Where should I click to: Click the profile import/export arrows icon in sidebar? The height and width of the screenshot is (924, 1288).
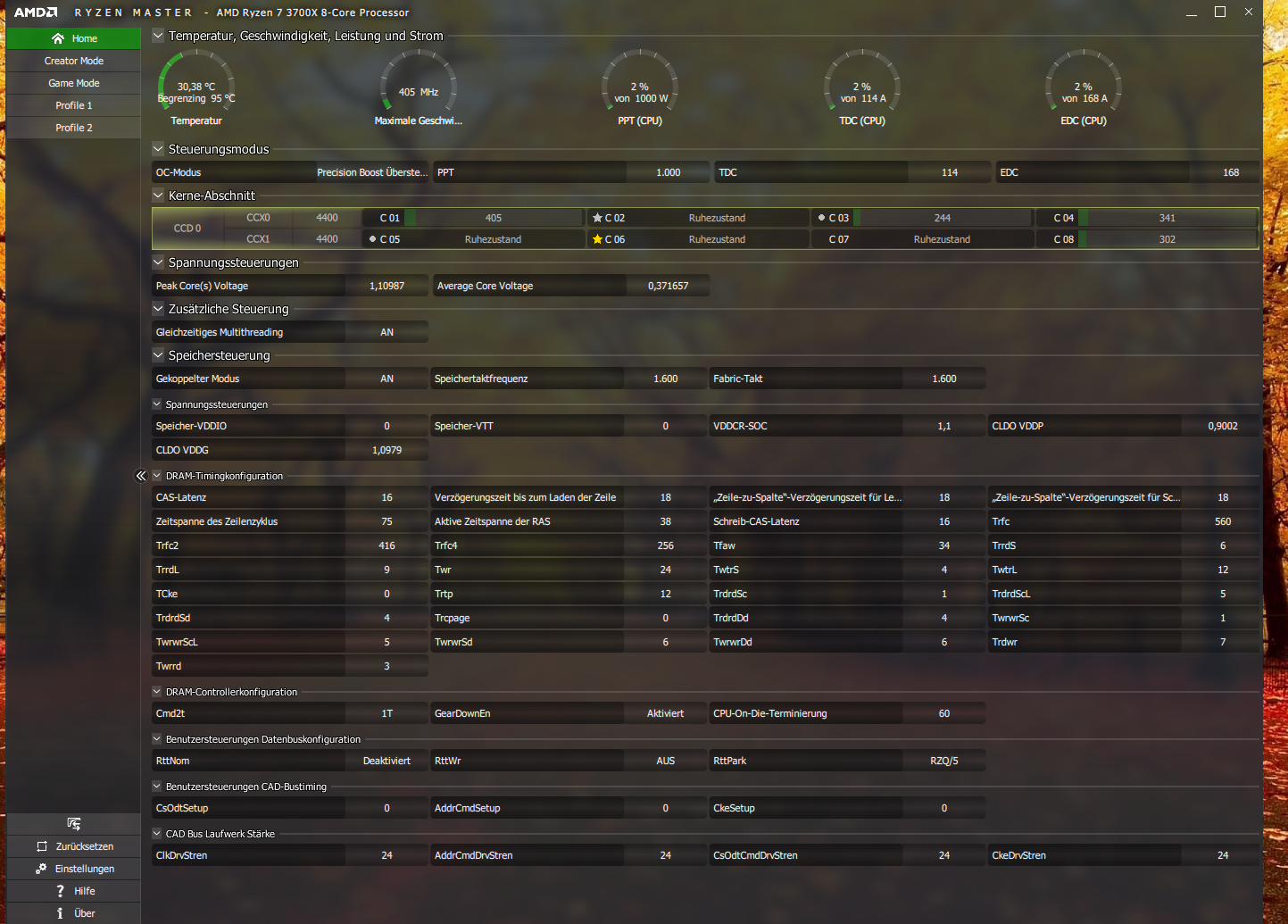[74, 824]
